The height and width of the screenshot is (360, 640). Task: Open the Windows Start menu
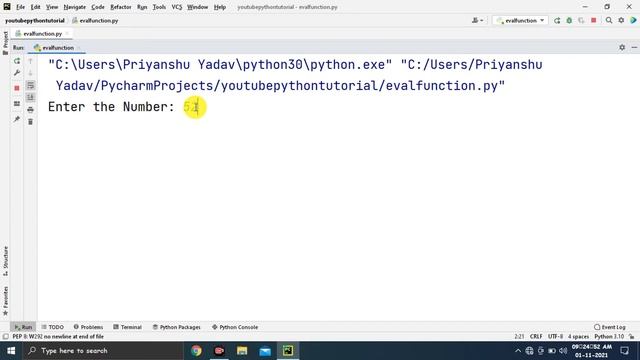(x=11, y=351)
